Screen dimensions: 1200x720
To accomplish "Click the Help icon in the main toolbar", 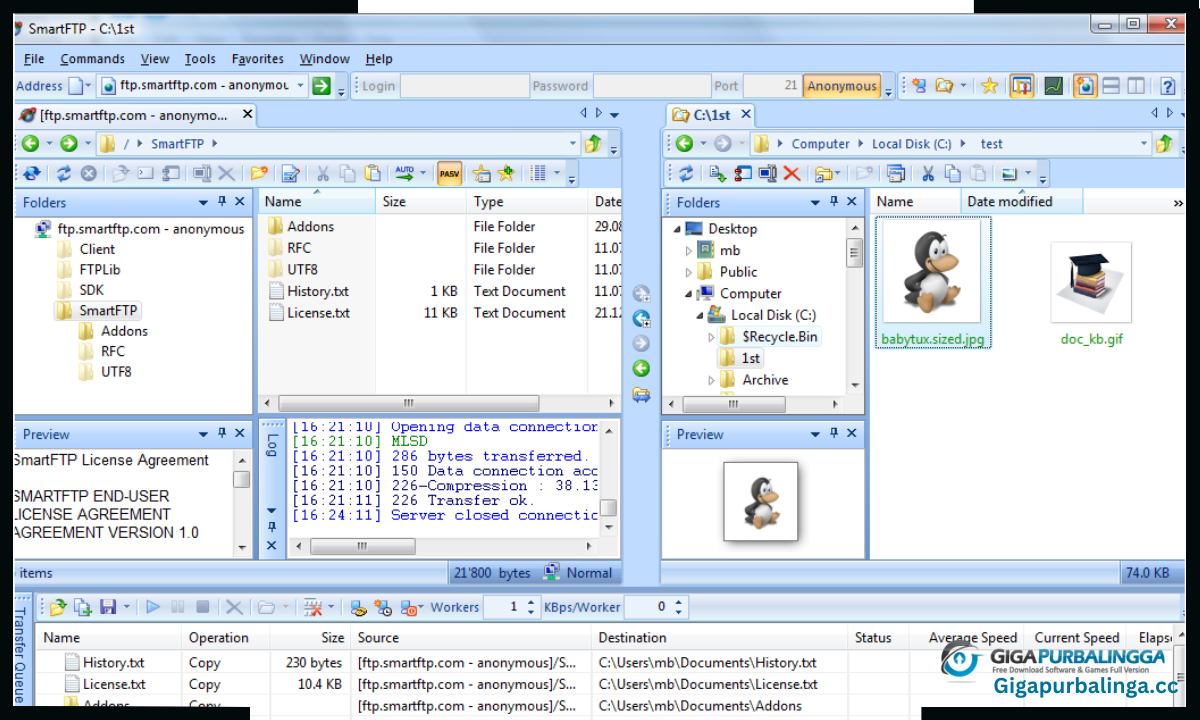I will [x=1167, y=86].
